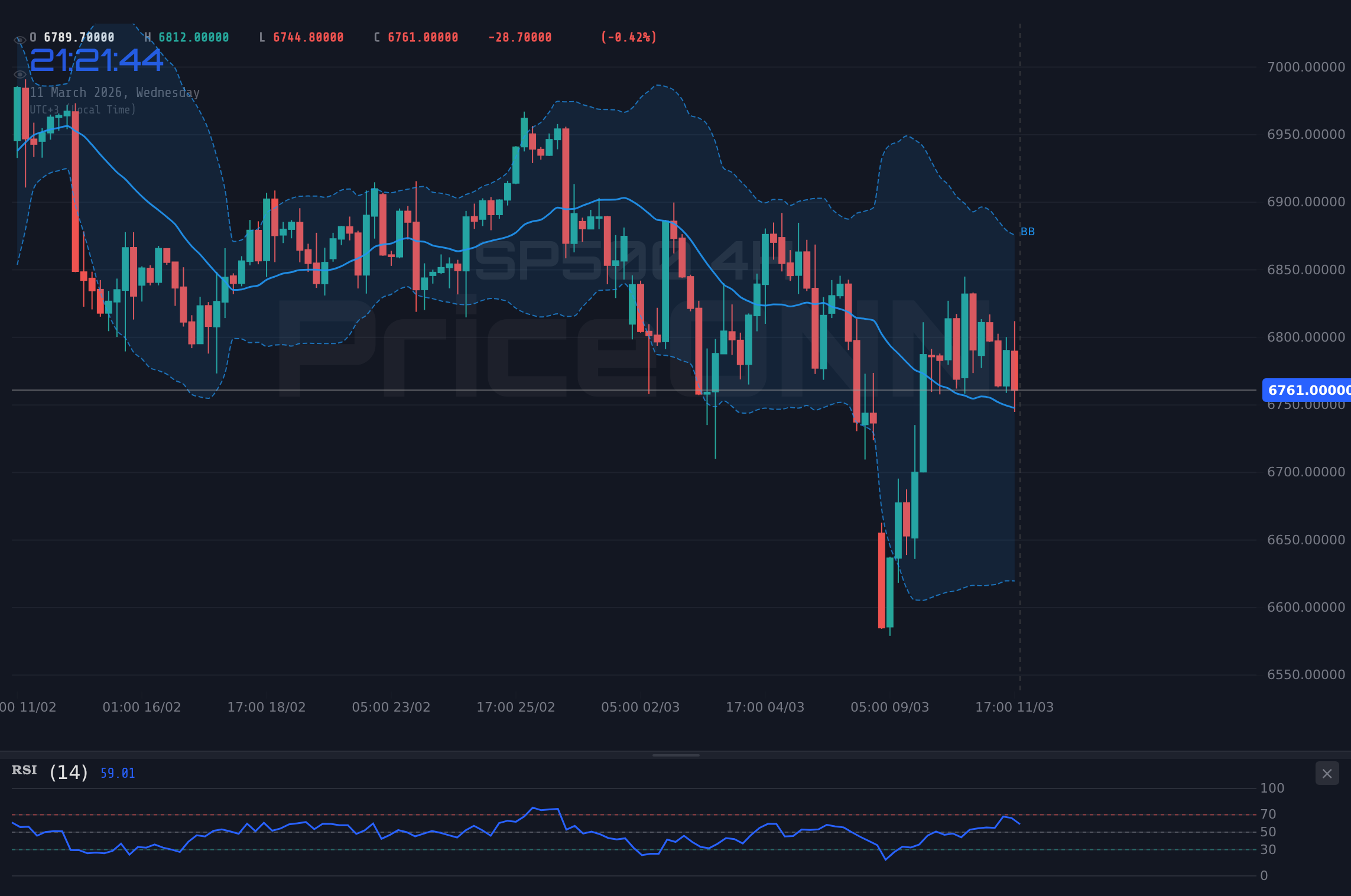Click the 6650.00000 price axis label
Image resolution: width=1351 pixels, height=896 pixels.
click(x=1306, y=540)
